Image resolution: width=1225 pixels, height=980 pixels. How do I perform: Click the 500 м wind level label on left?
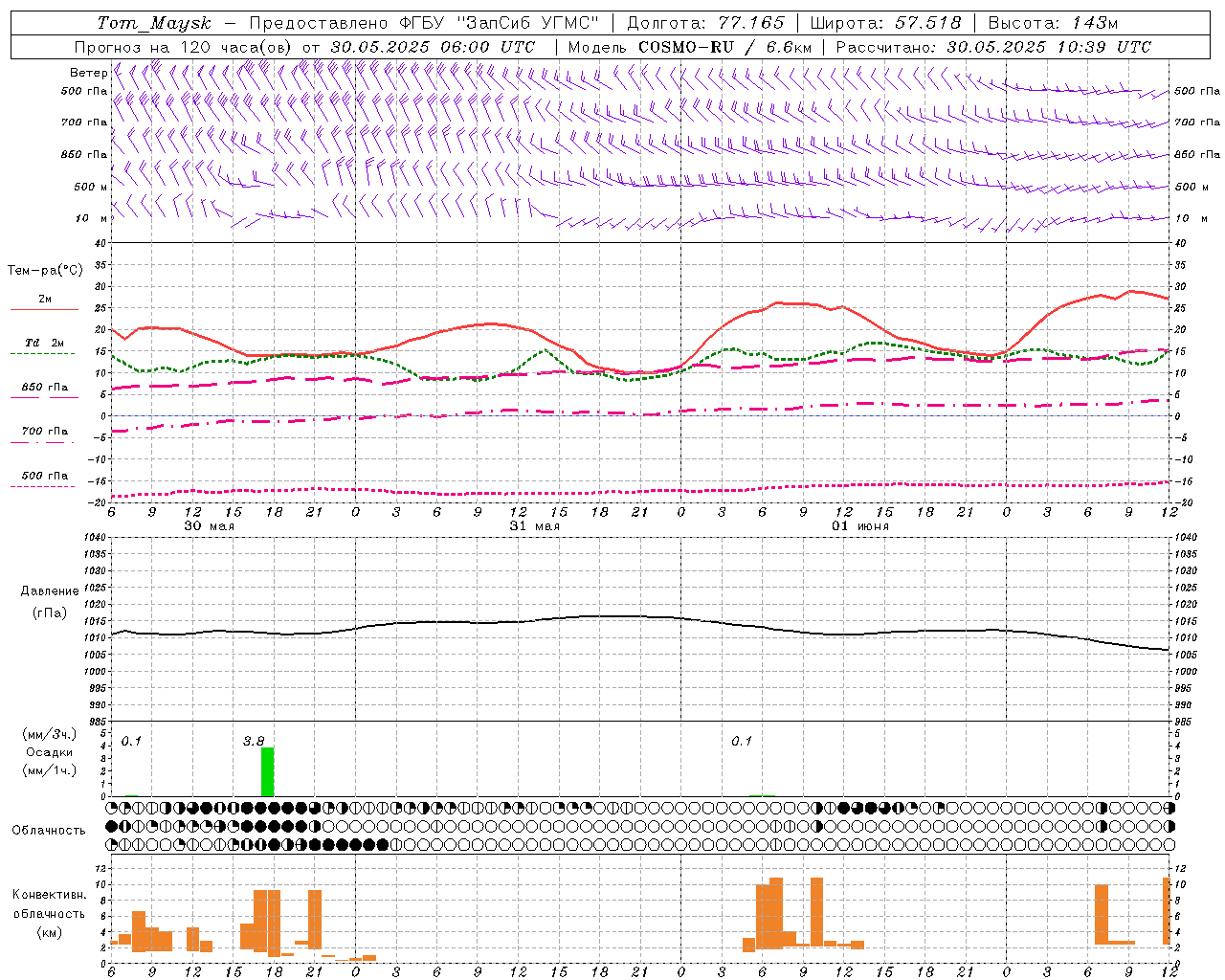[x=91, y=187]
